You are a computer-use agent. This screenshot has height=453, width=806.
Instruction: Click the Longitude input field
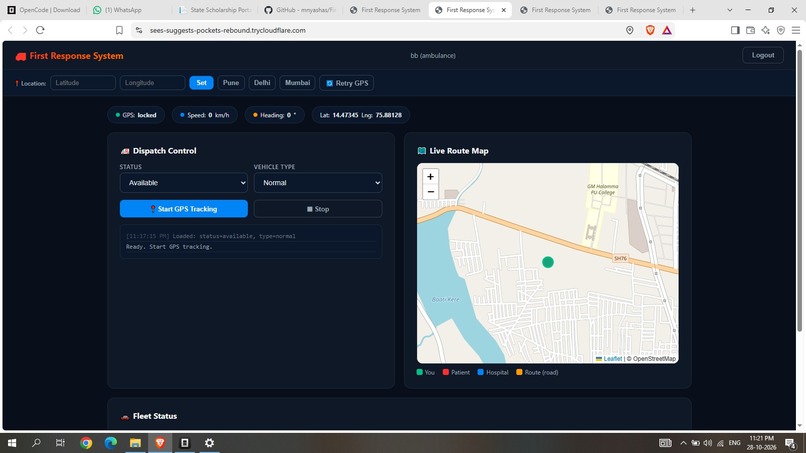click(153, 83)
